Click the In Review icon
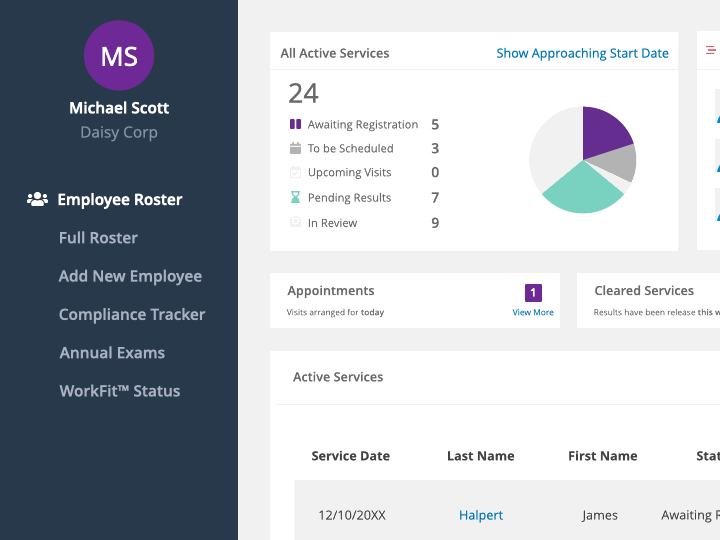The height and width of the screenshot is (540, 720). [x=295, y=223]
